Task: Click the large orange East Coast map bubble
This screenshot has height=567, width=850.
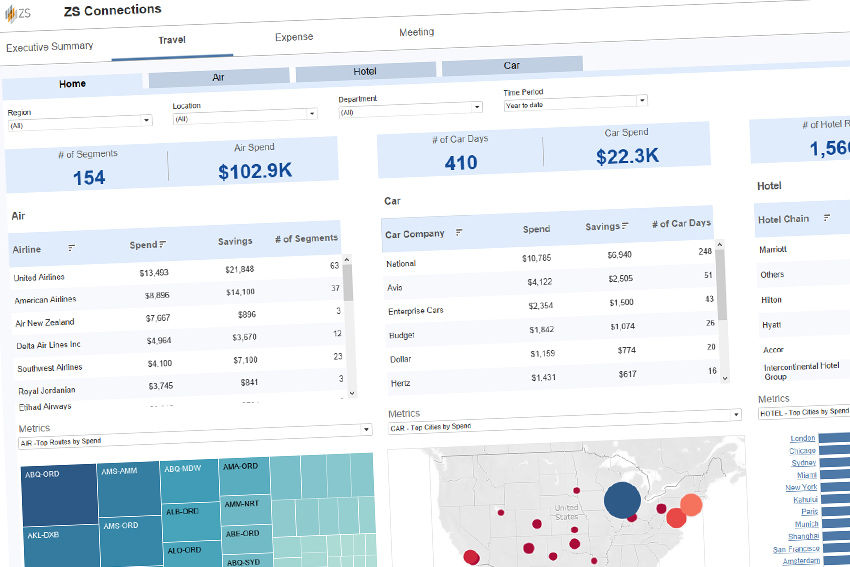Action: click(691, 505)
